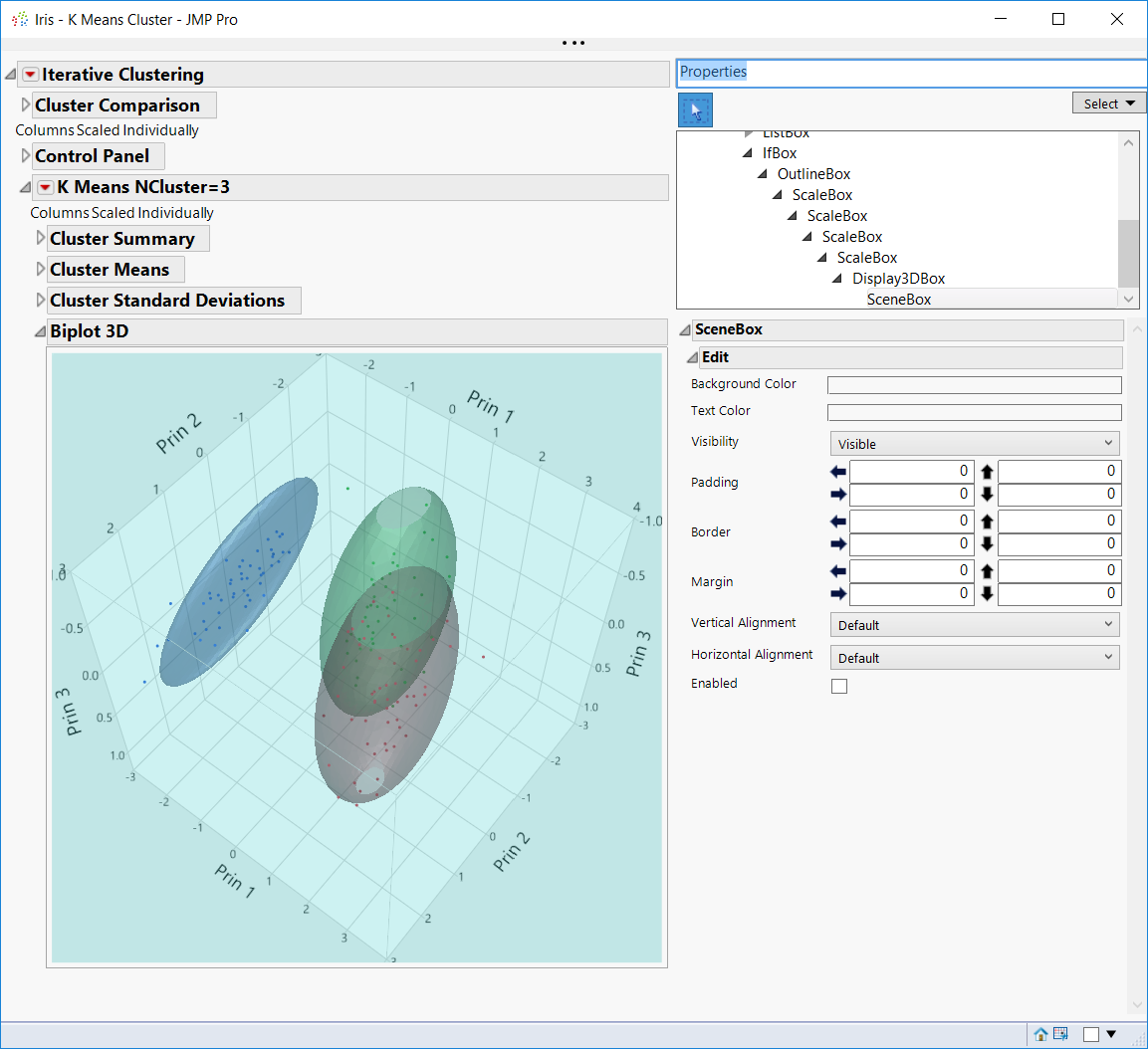Image resolution: width=1148 pixels, height=1049 pixels.
Task: Click the white color swatch in the status bar
Action: [1092, 1034]
